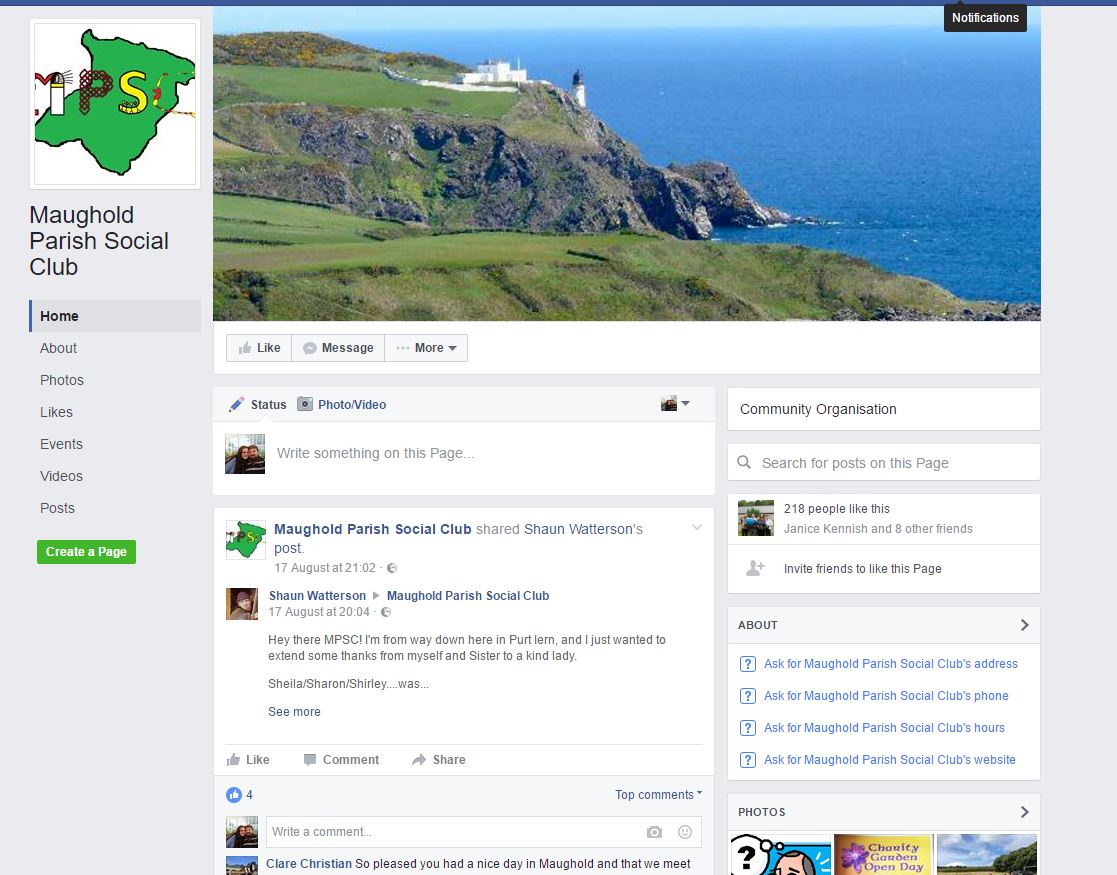Click the pencil Status icon
The image size is (1117, 875).
tap(237, 405)
